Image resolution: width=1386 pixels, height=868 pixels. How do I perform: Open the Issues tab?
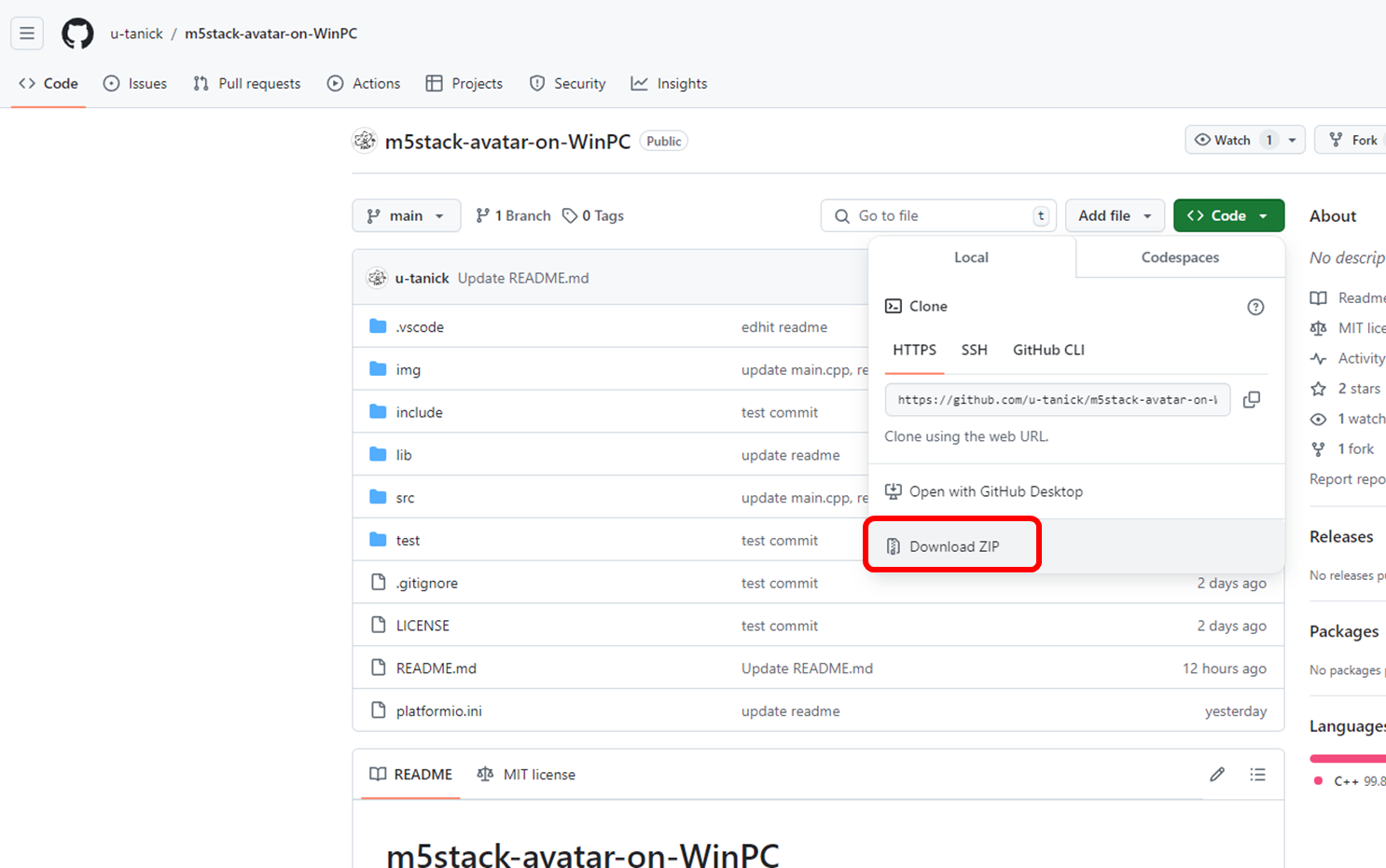[135, 84]
